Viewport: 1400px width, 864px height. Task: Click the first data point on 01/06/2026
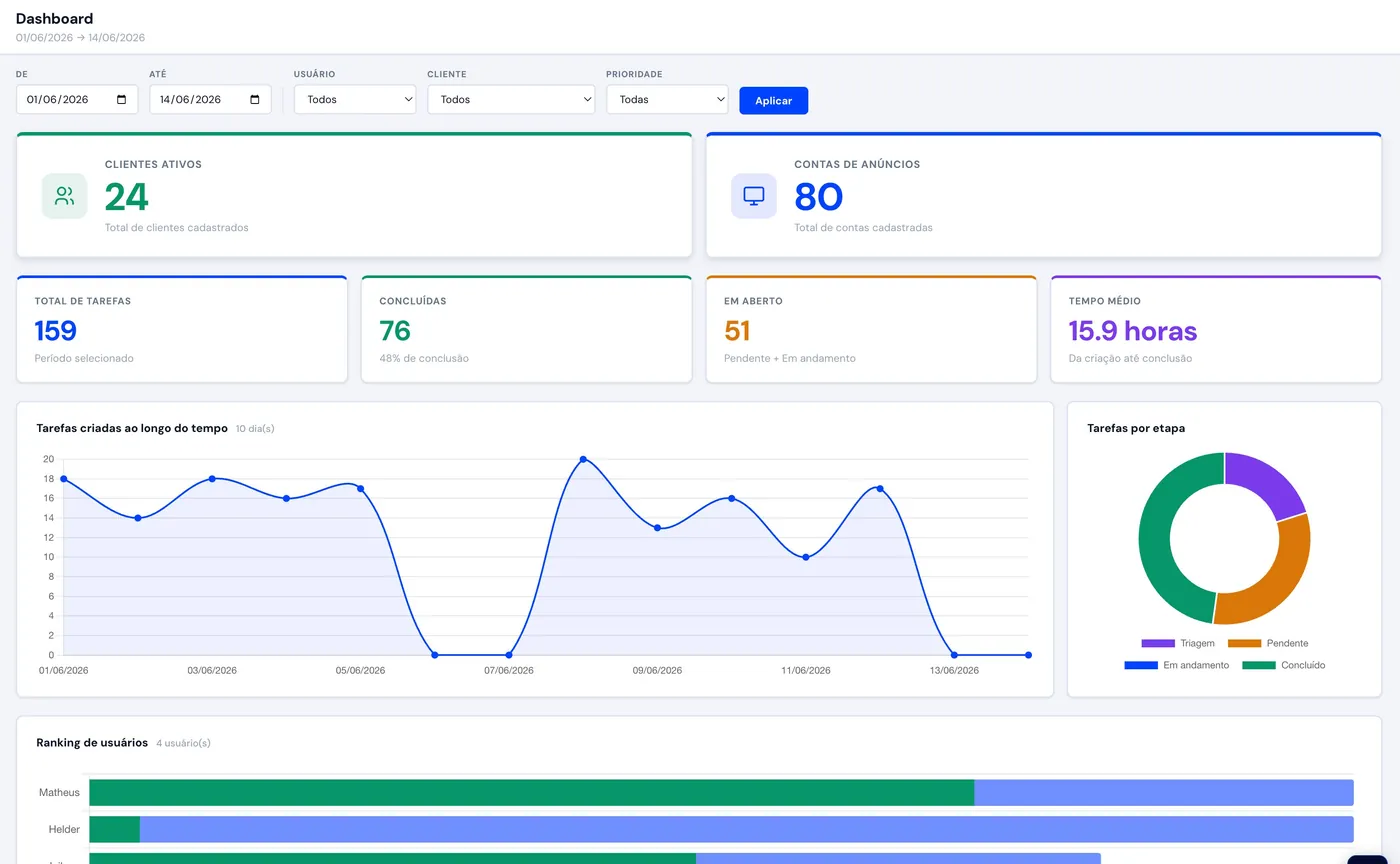[x=64, y=479]
